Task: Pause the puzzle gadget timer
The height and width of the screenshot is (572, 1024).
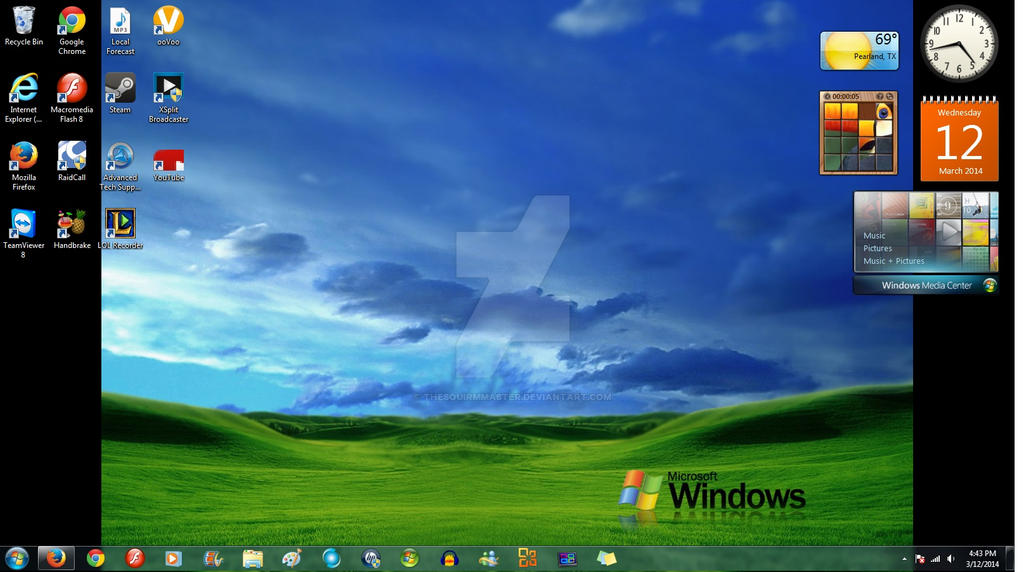Action: (x=827, y=96)
